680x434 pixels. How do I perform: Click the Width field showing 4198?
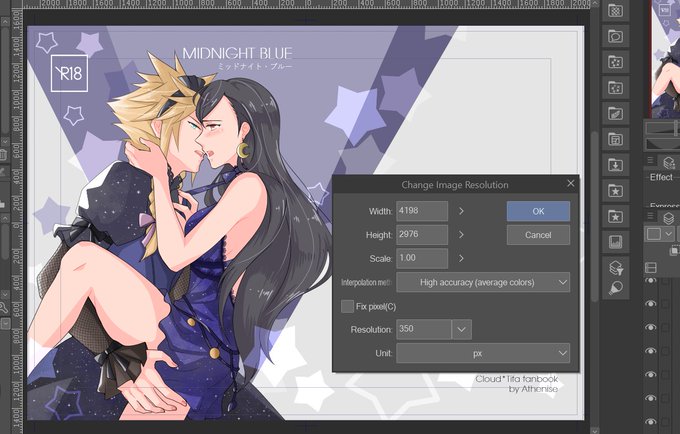[422, 211]
